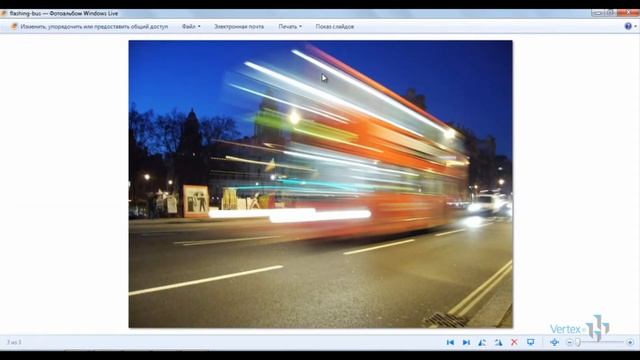Click Изменить, упорядочить или предоставить общий доступ
The height and width of the screenshot is (360, 640).
tap(89, 27)
